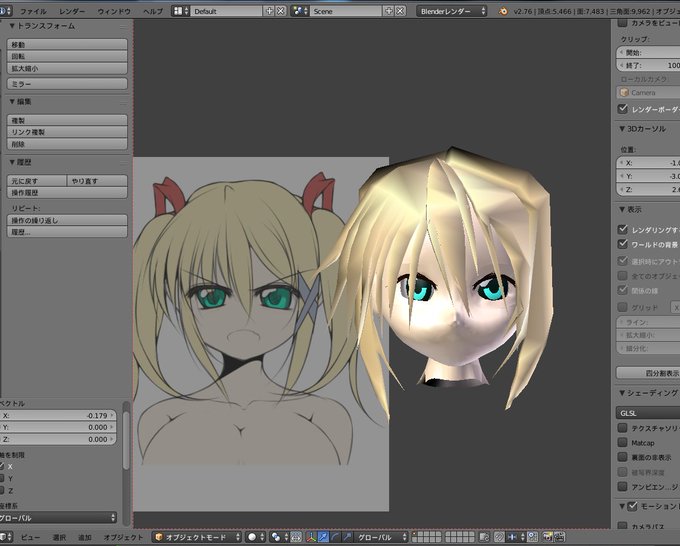Toggle the camera to view checkbox
680x546 pixels.
pyautogui.click(x=622, y=23)
